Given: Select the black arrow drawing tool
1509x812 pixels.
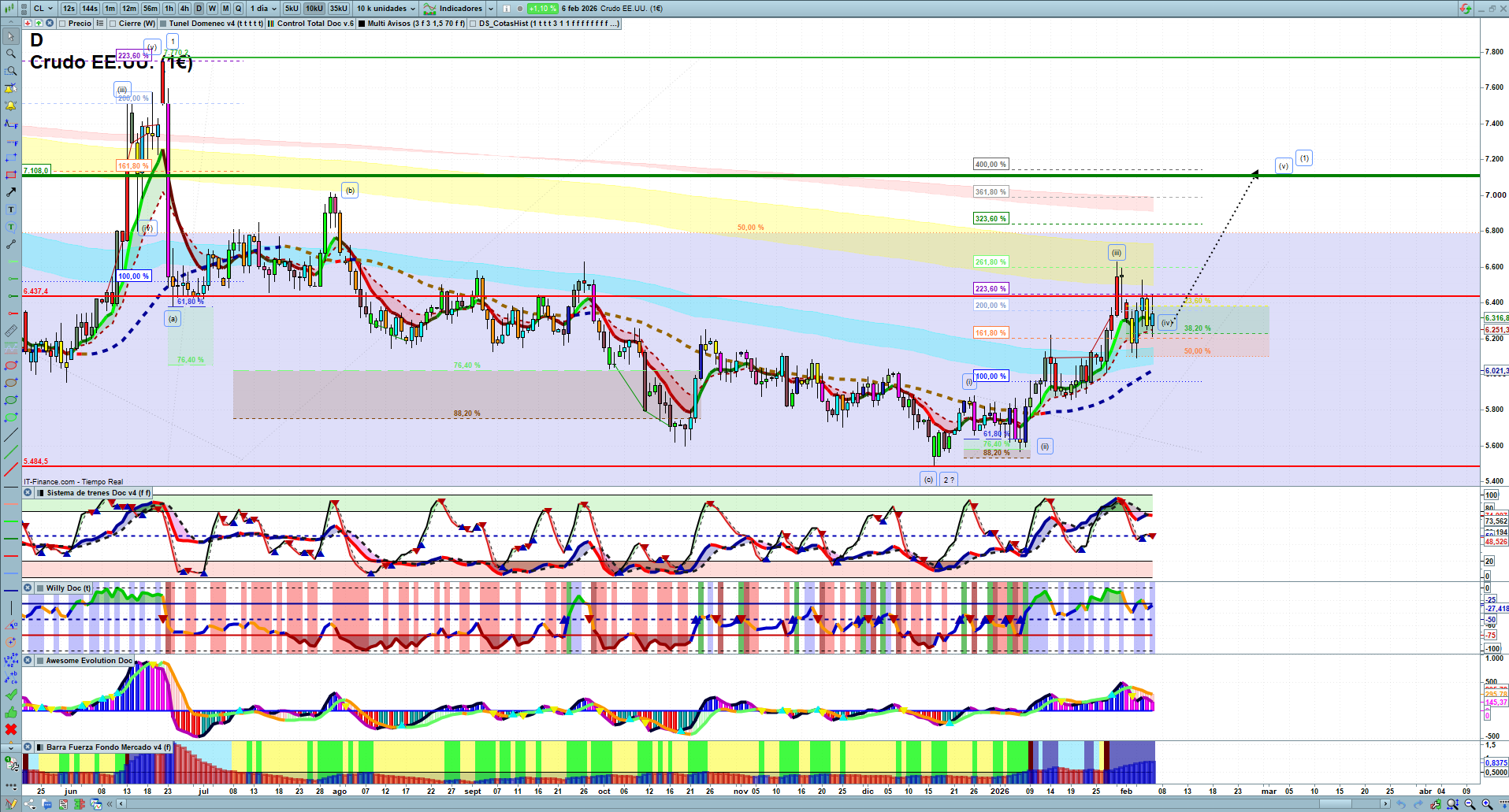Looking at the screenshot, I should point(11,192).
